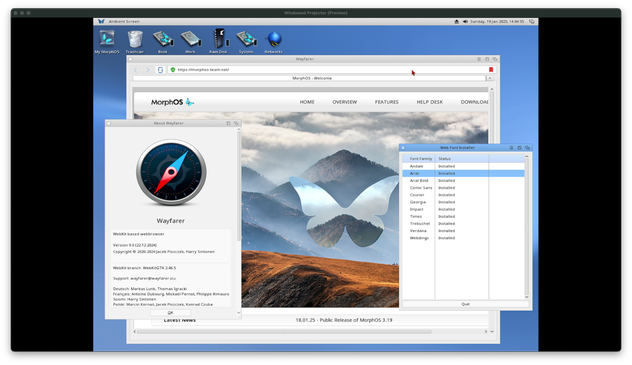This screenshot has height=365, width=632.
Task: Go forward with Wayfarer's forward arrow
Action: [x=148, y=70]
